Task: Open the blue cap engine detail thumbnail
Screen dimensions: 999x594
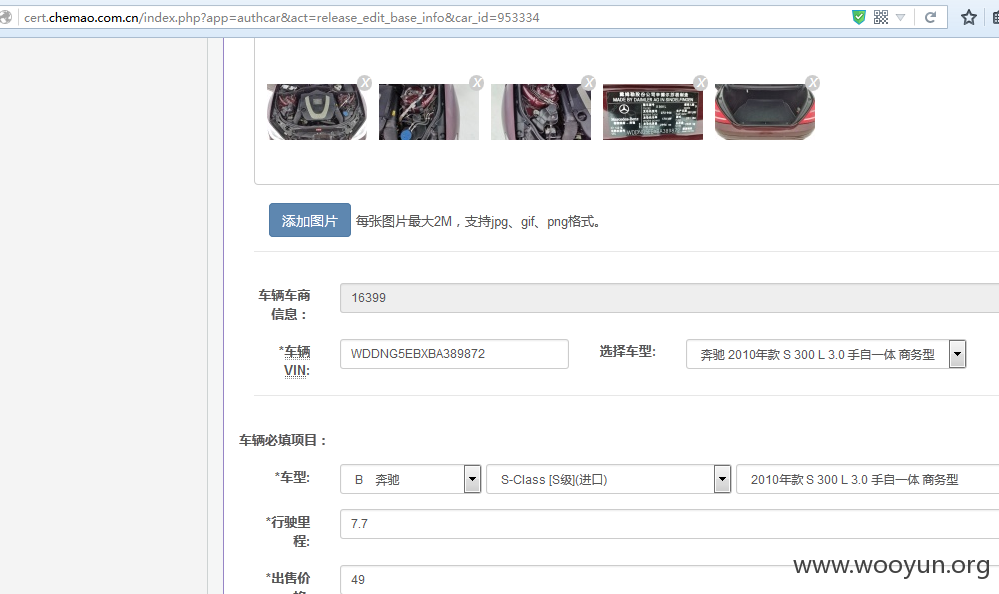Action: (429, 112)
